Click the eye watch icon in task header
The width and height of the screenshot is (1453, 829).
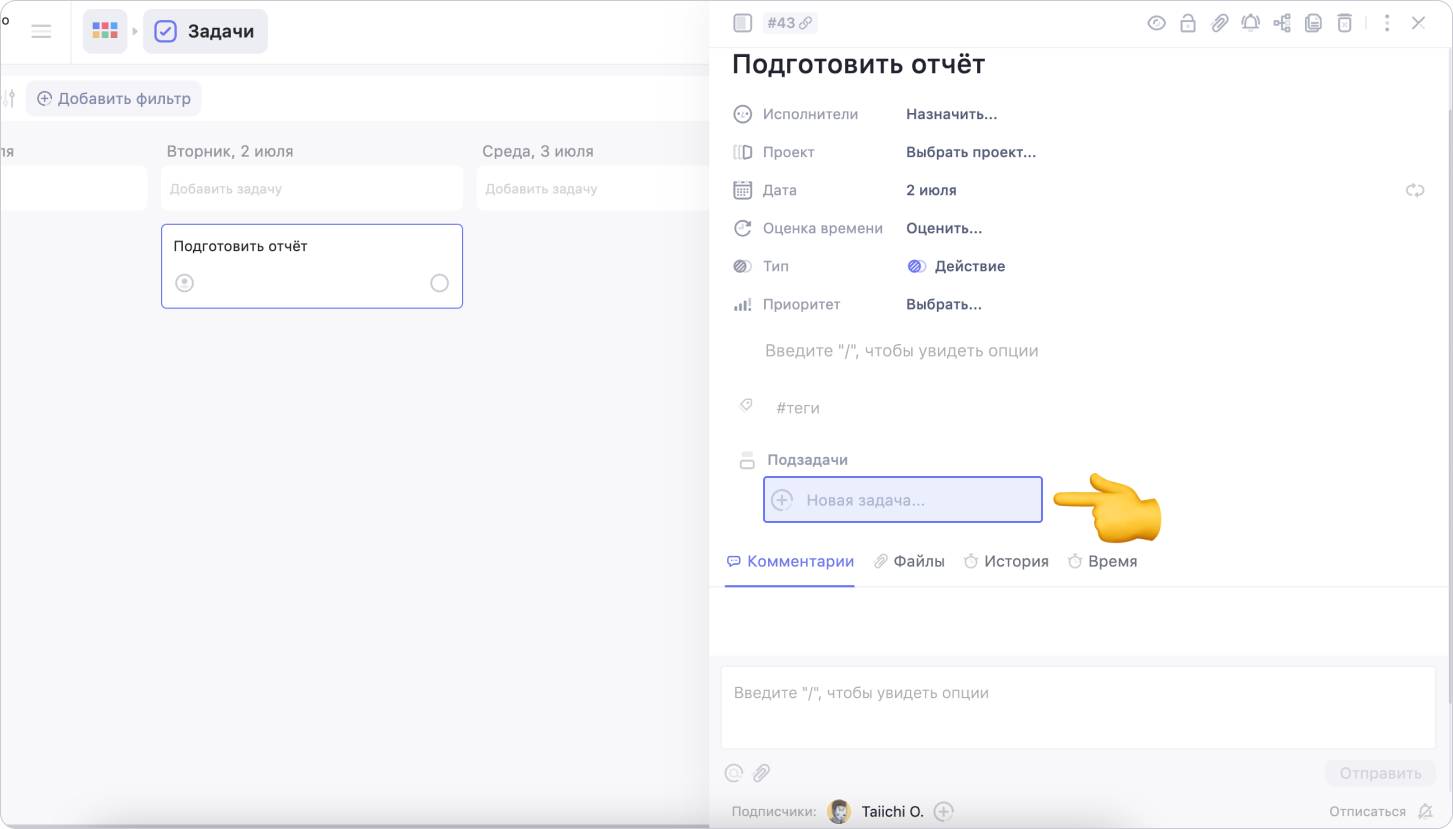click(1156, 23)
